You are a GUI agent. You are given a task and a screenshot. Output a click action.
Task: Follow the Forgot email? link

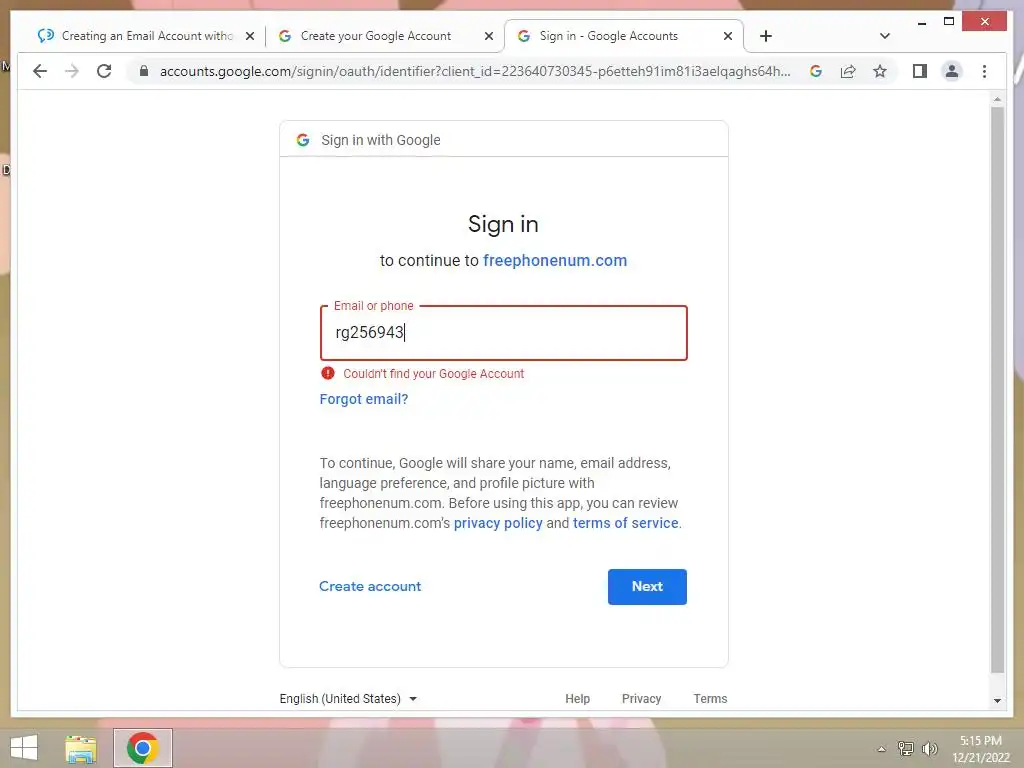[364, 399]
